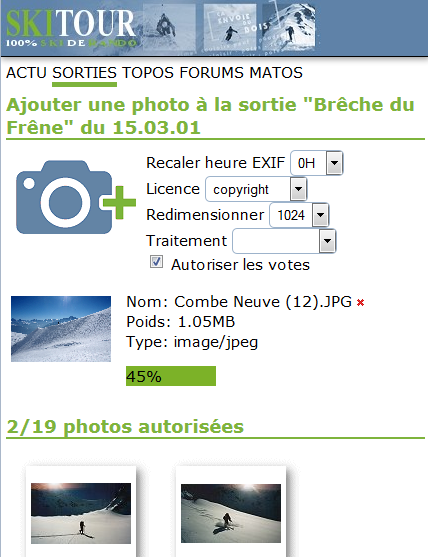The image size is (428, 557).
Task: Select the TOPOS menu item
Action: coord(148,73)
